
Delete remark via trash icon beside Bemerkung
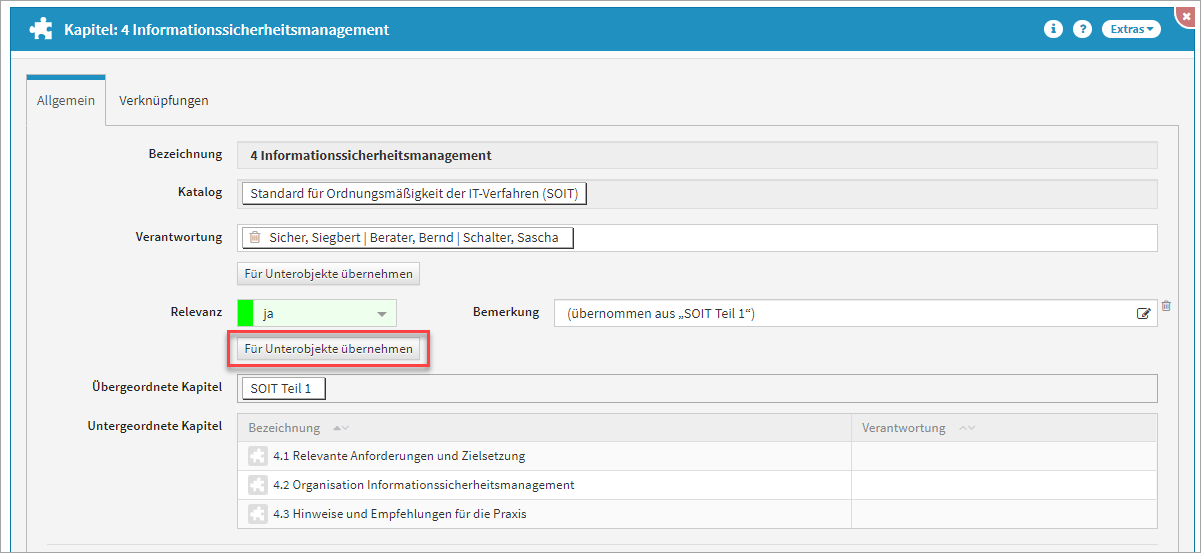click(1166, 307)
